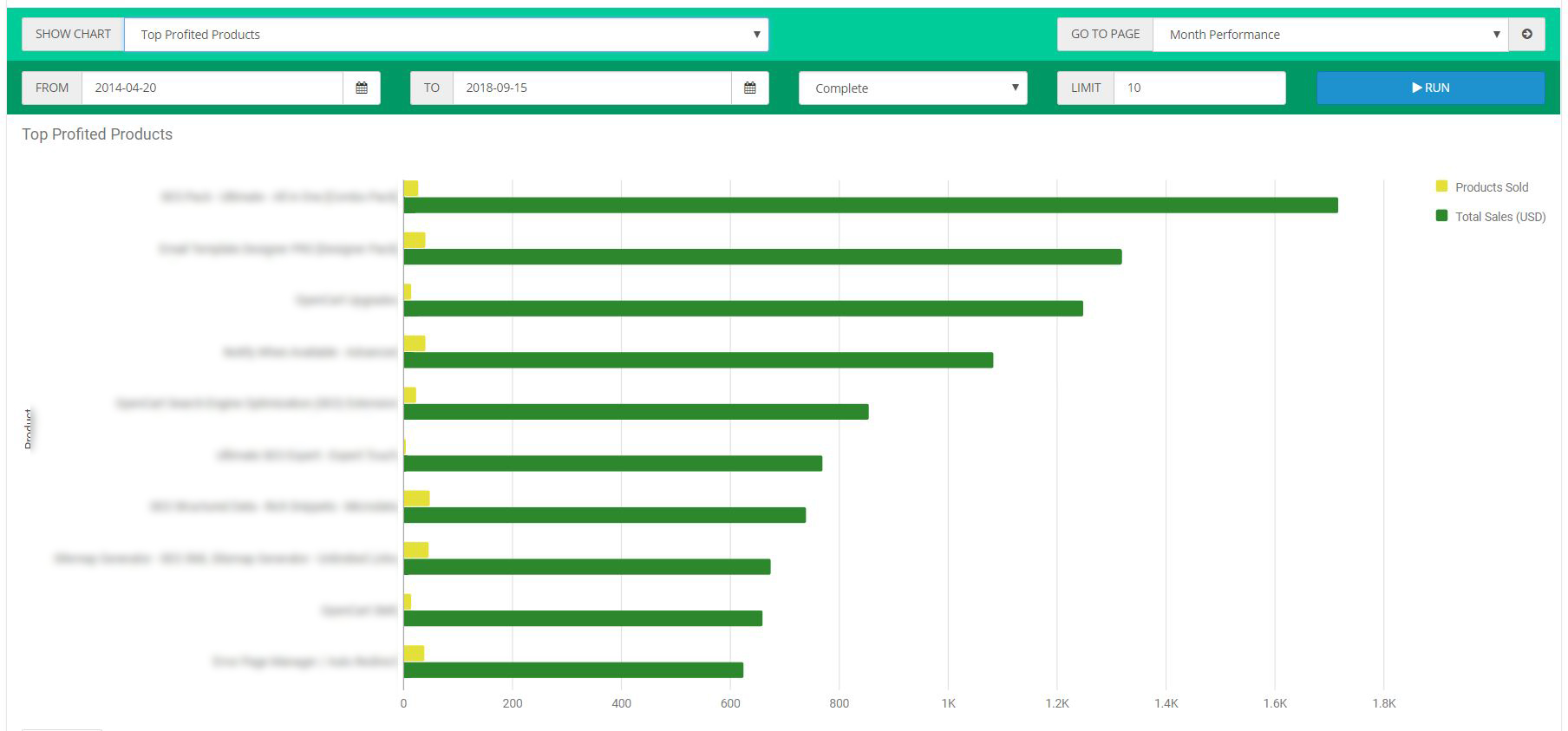Open the Go To Page dropdown
1568x731 pixels.
1330,35
